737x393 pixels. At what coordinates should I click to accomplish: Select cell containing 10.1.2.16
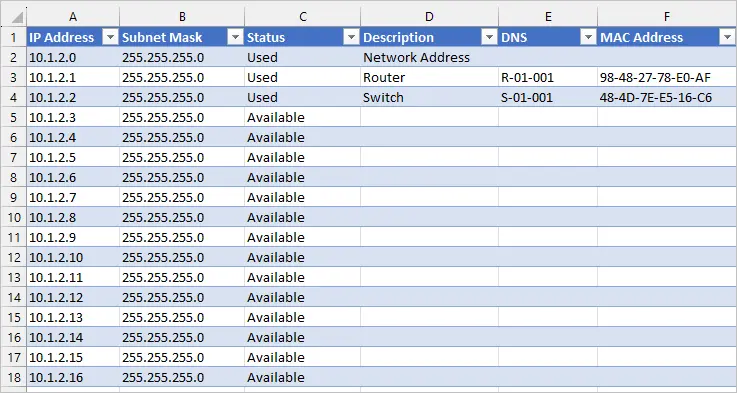click(73, 377)
